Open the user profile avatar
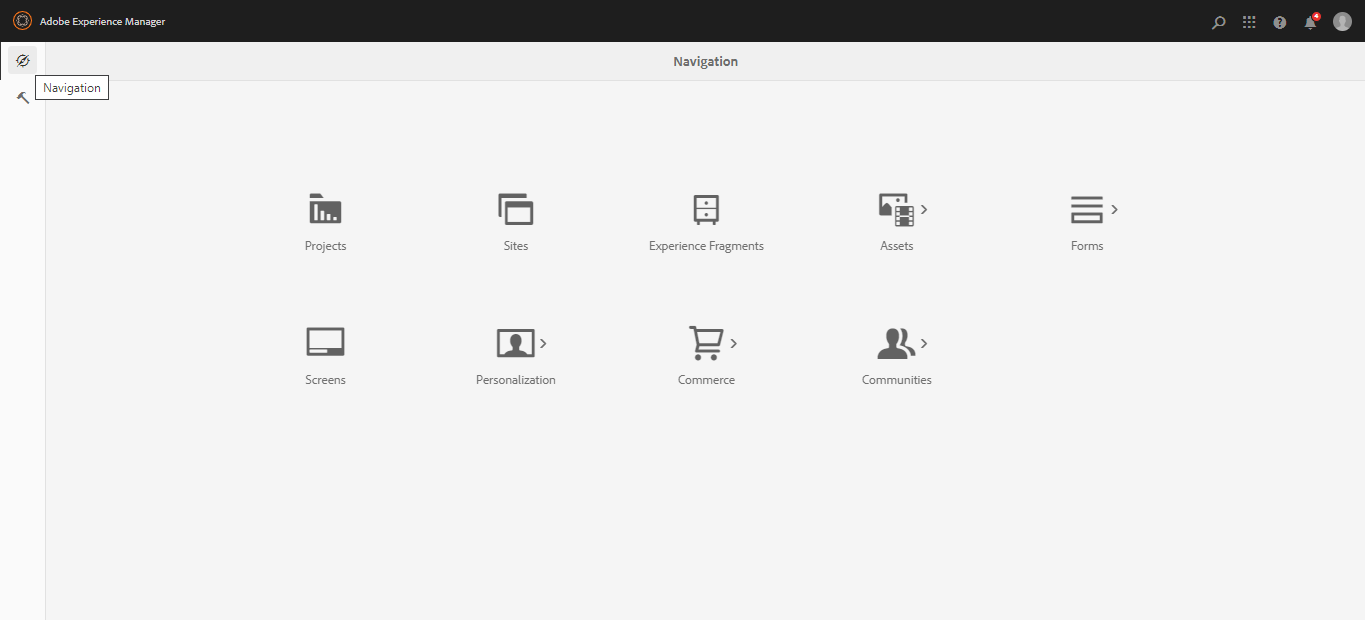The width and height of the screenshot is (1365, 620). pyautogui.click(x=1342, y=21)
